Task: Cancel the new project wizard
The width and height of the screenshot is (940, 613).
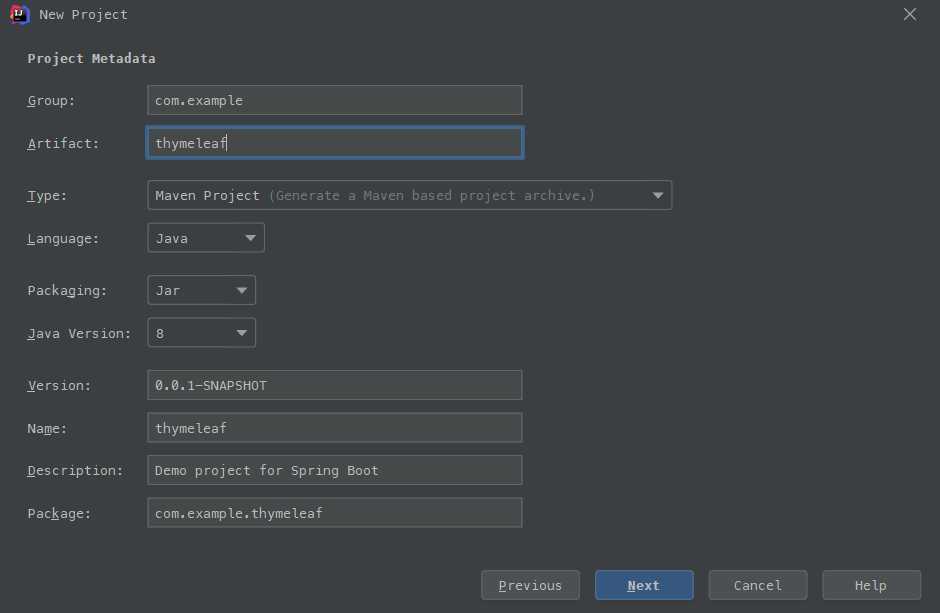Action: pyautogui.click(x=758, y=585)
